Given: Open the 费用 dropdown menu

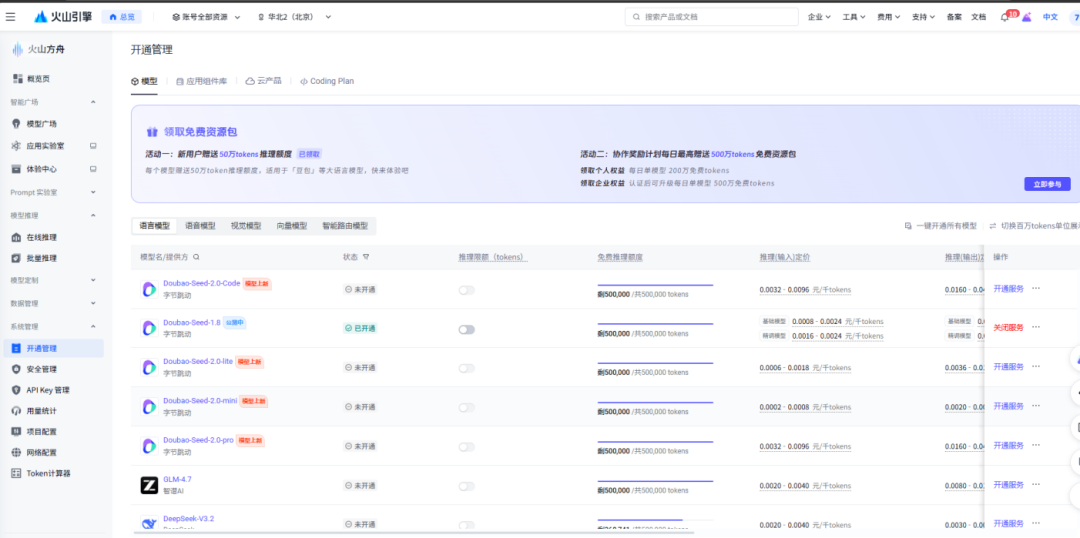Looking at the screenshot, I should click(889, 17).
